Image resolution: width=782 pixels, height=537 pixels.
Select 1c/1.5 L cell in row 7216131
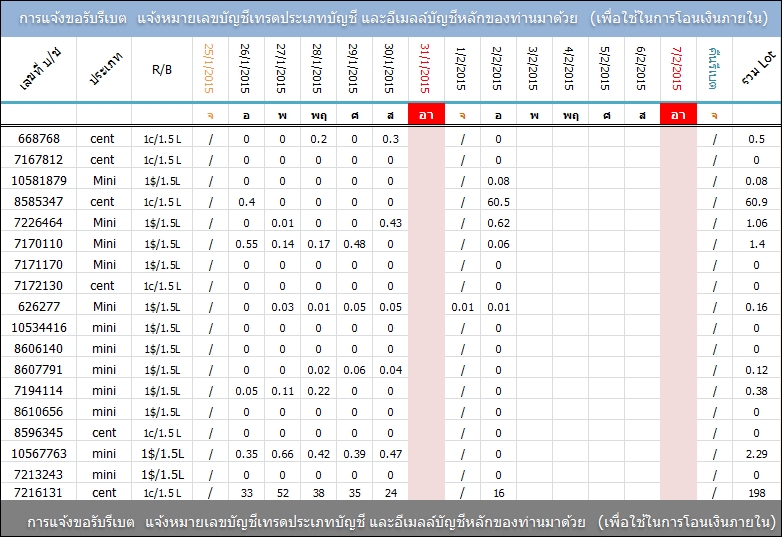(162, 493)
